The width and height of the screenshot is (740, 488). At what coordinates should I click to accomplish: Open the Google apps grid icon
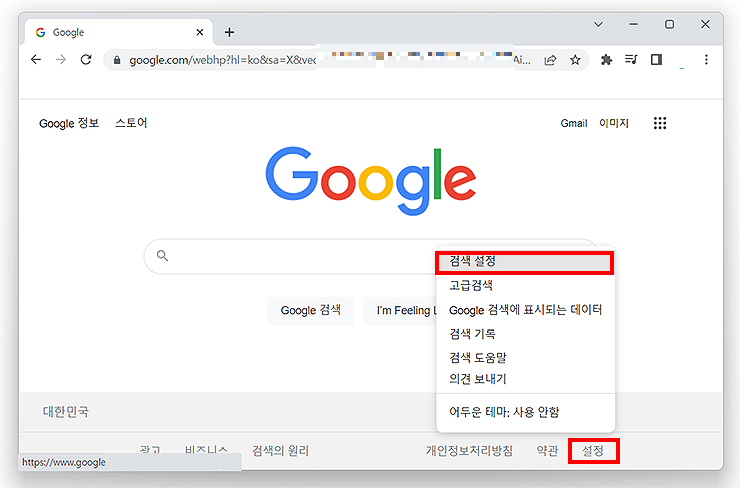(x=660, y=123)
